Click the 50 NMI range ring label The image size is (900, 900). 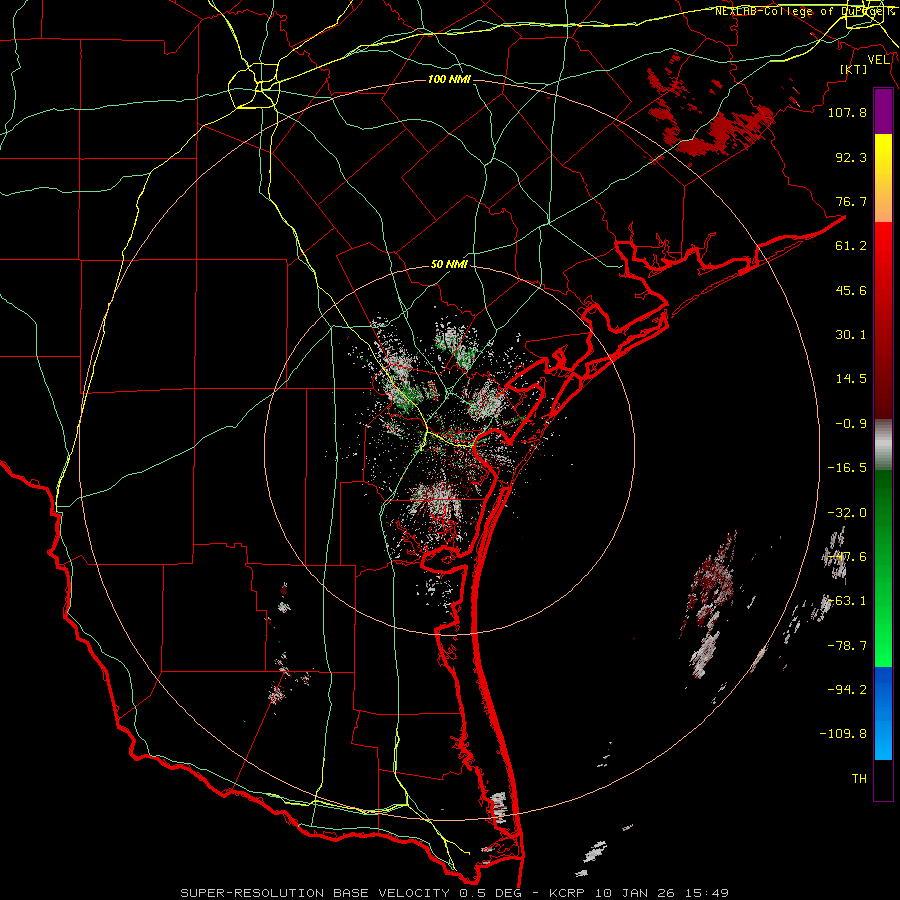coord(449,265)
